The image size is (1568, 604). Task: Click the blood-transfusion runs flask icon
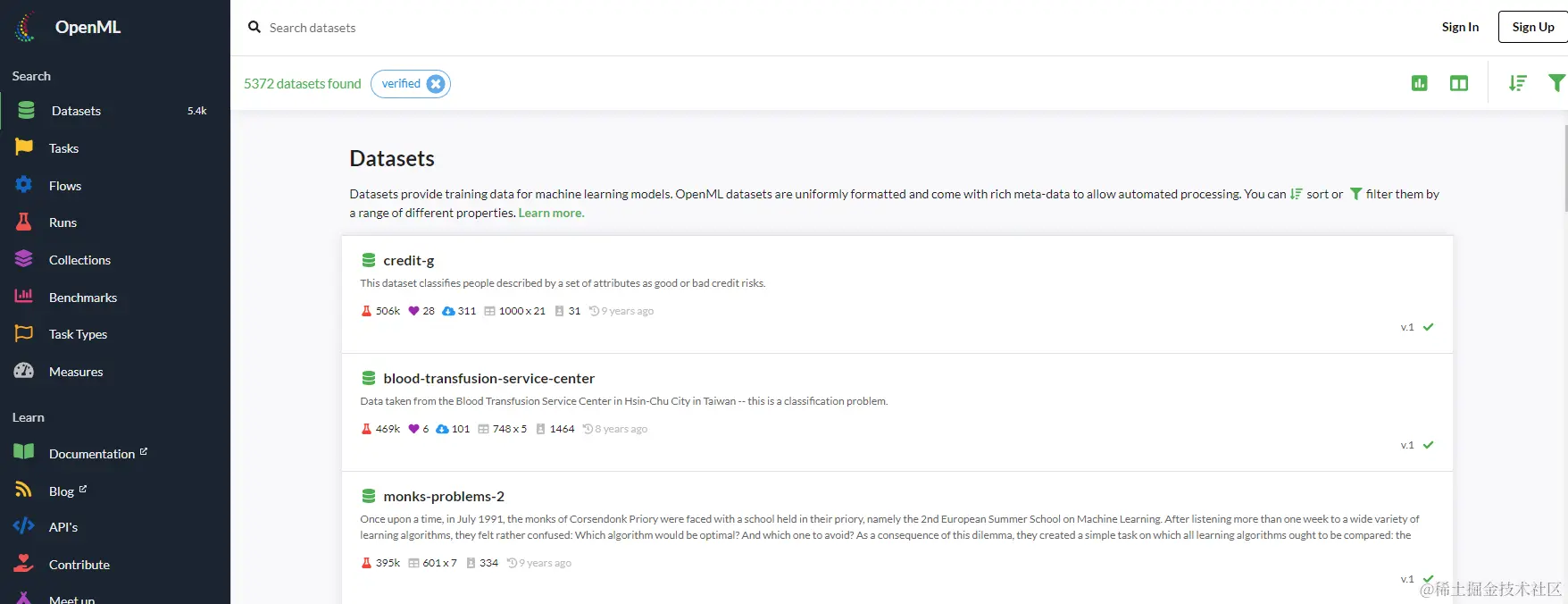point(366,429)
